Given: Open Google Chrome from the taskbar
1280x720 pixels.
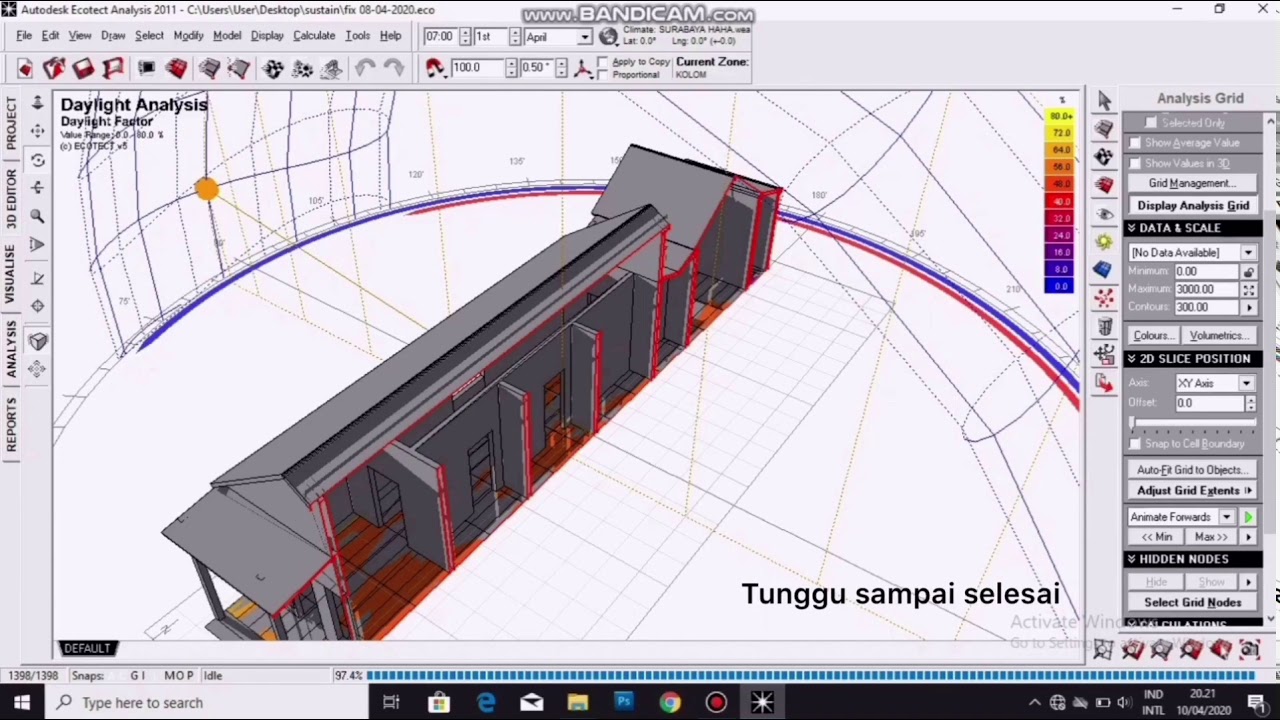Looking at the screenshot, I should 670,702.
